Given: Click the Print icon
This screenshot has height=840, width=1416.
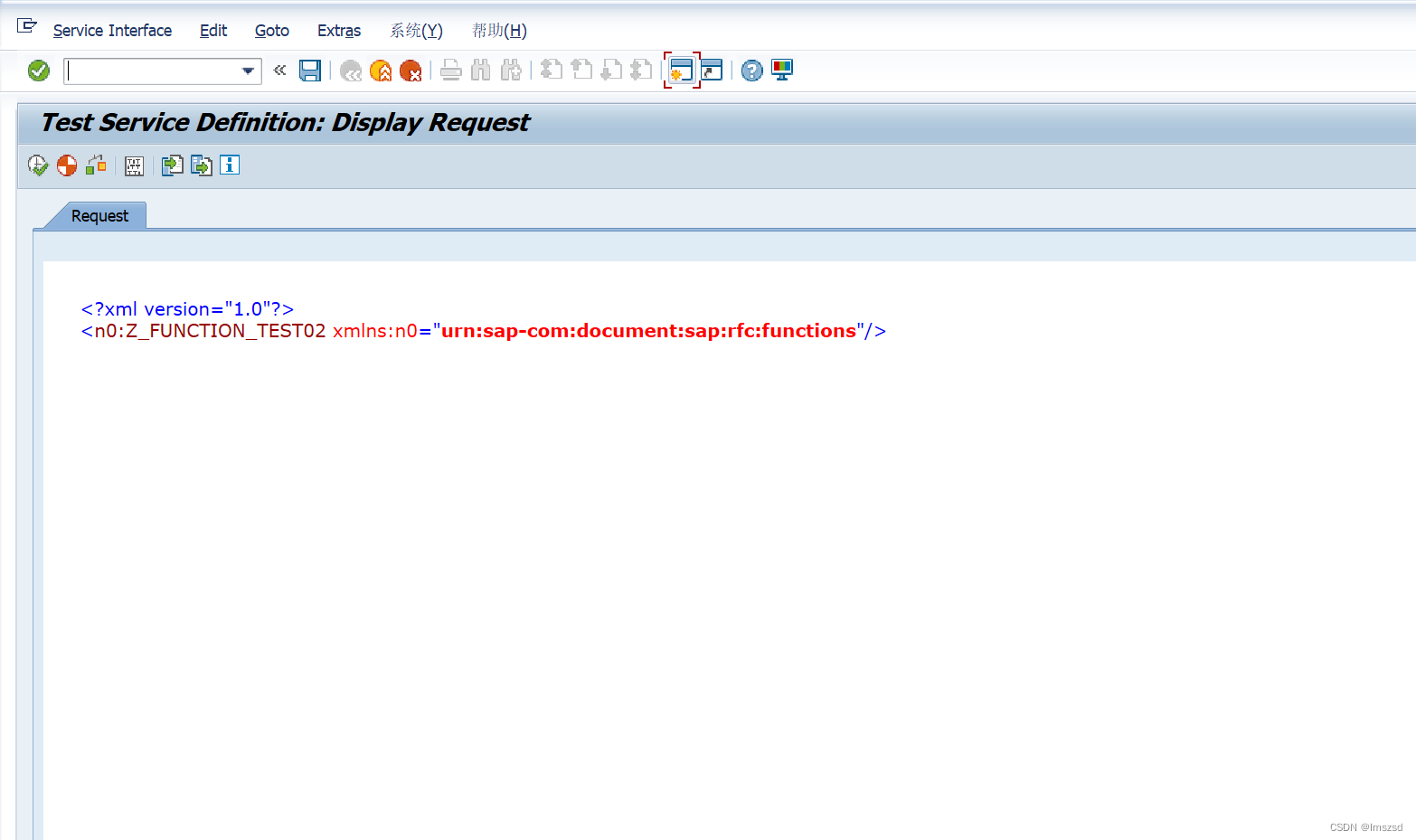Looking at the screenshot, I should 451,71.
